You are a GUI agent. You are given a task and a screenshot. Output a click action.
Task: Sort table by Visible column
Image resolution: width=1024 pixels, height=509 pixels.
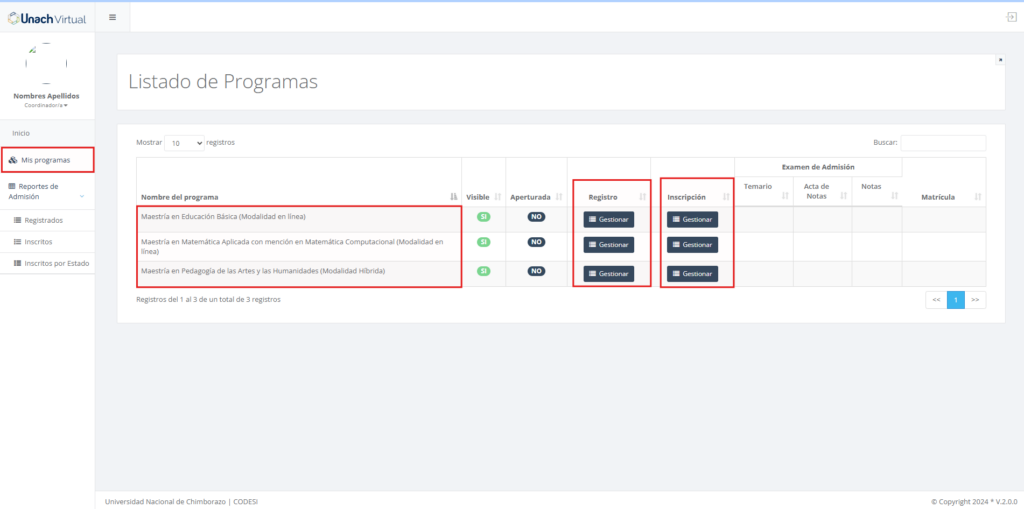(x=497, y=197)
